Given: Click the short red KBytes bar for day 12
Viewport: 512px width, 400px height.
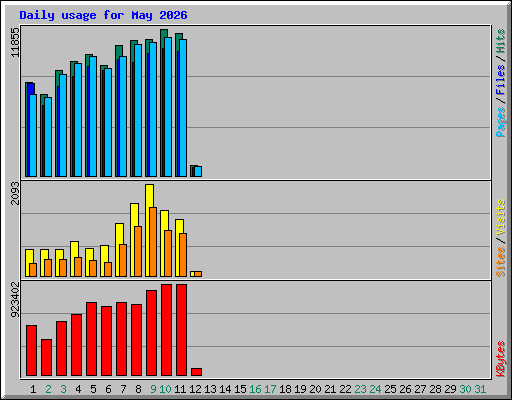Looking at the screenshot, I should tap(196, 372).
